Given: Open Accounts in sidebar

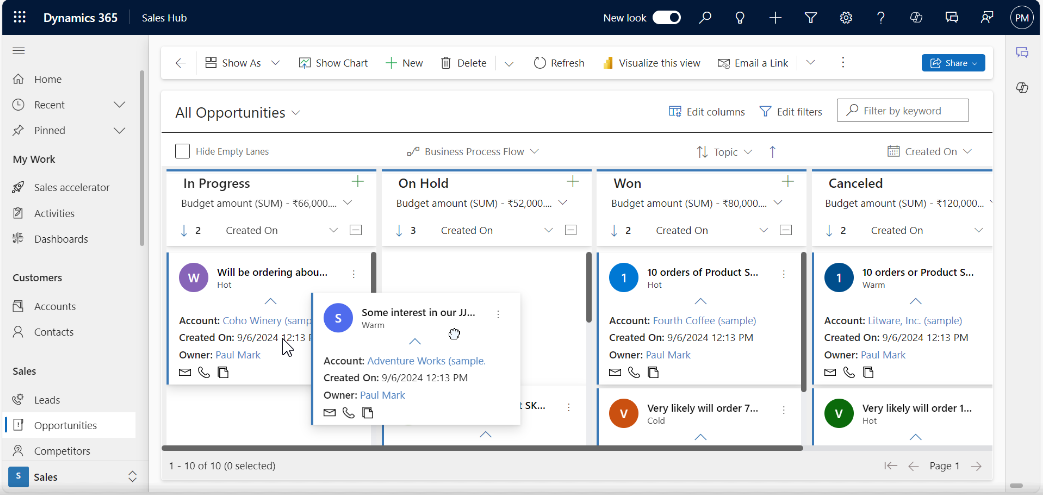Looking at the screenshot, I should pos(55,307).
